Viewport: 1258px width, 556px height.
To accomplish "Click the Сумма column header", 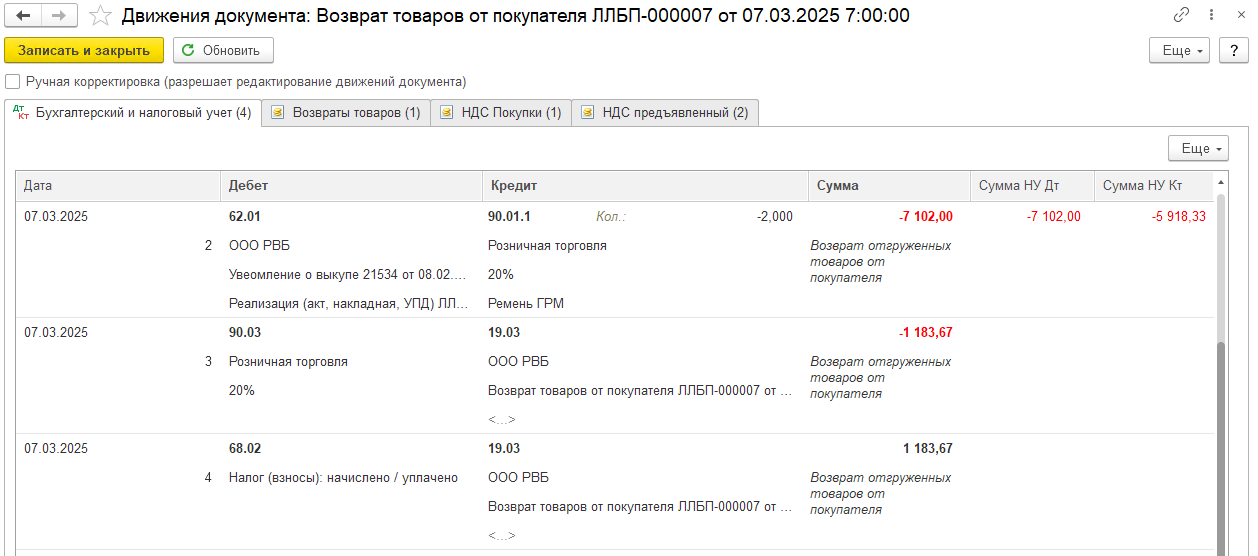I will pyautogui.click(x=888, y=186).
